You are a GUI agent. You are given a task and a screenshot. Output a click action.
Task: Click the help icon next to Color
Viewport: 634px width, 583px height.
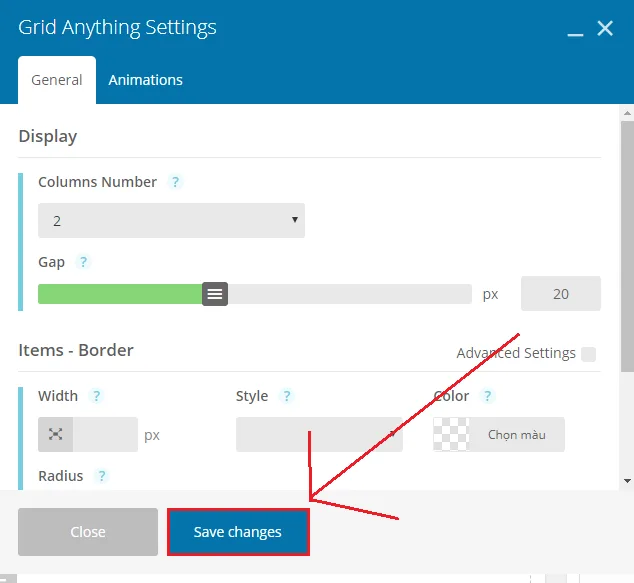point(487,396)
